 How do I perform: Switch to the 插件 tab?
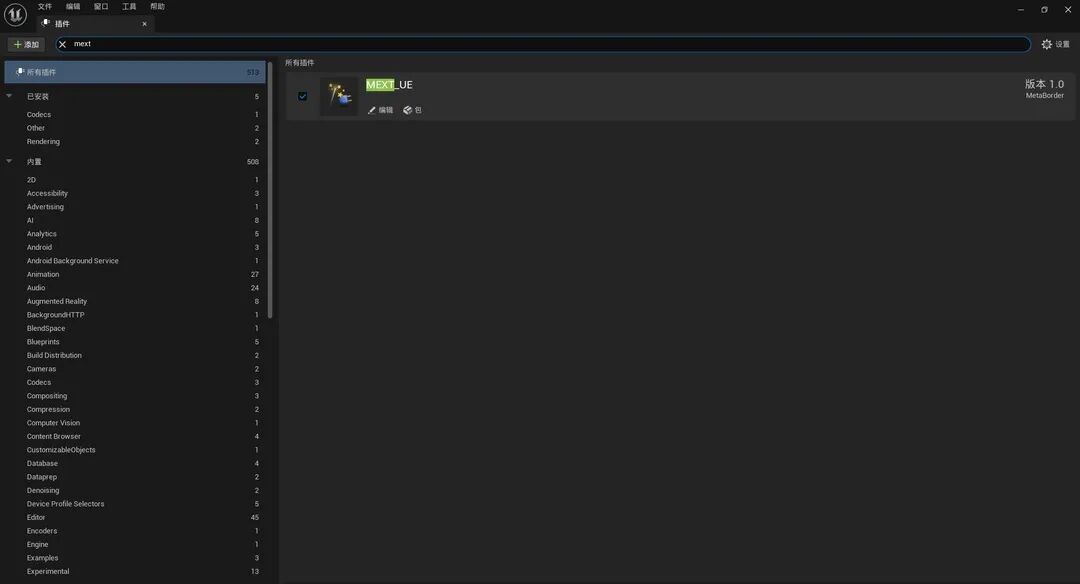point(95,23)
